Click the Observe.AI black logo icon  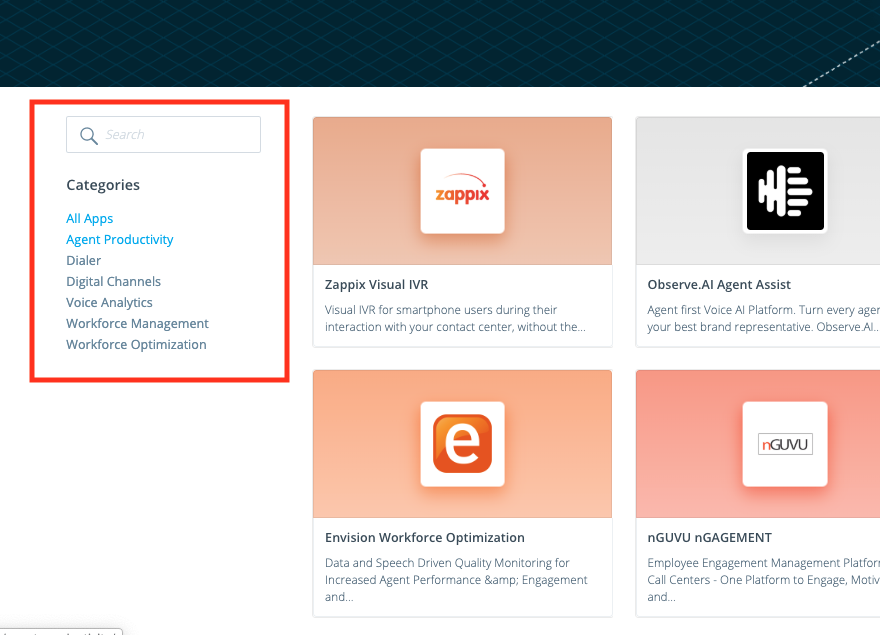point(785,191)
